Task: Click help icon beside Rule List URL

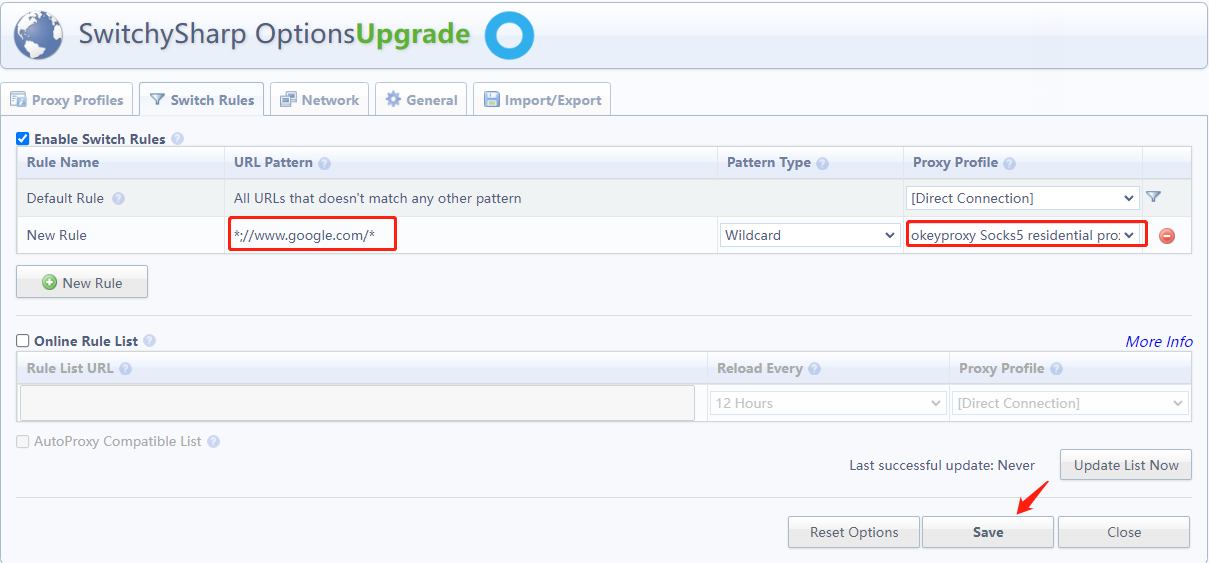Action: coord(125,368)
